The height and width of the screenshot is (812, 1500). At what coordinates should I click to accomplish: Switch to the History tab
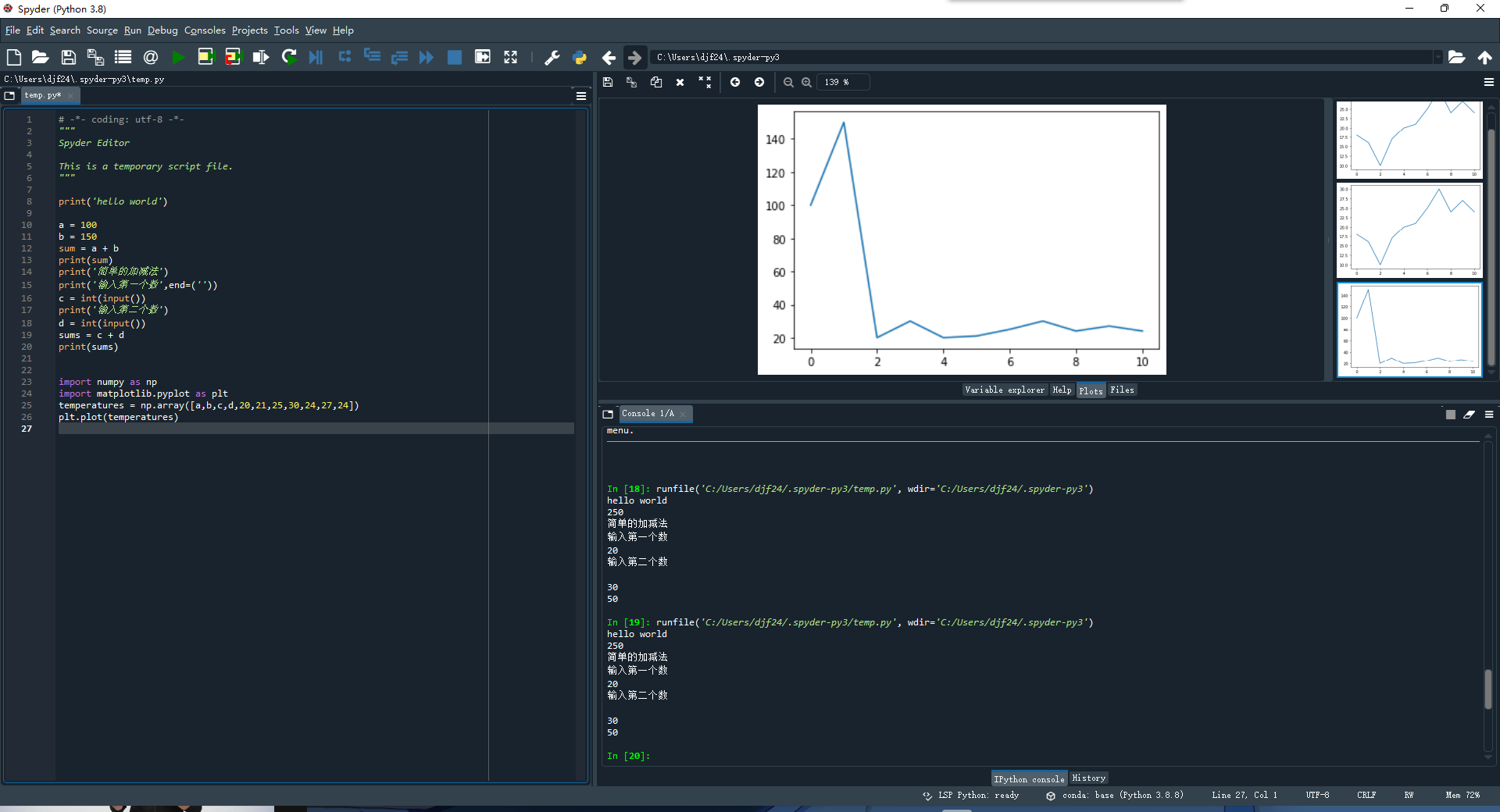pyautogui.click(x=1089, y=778)
